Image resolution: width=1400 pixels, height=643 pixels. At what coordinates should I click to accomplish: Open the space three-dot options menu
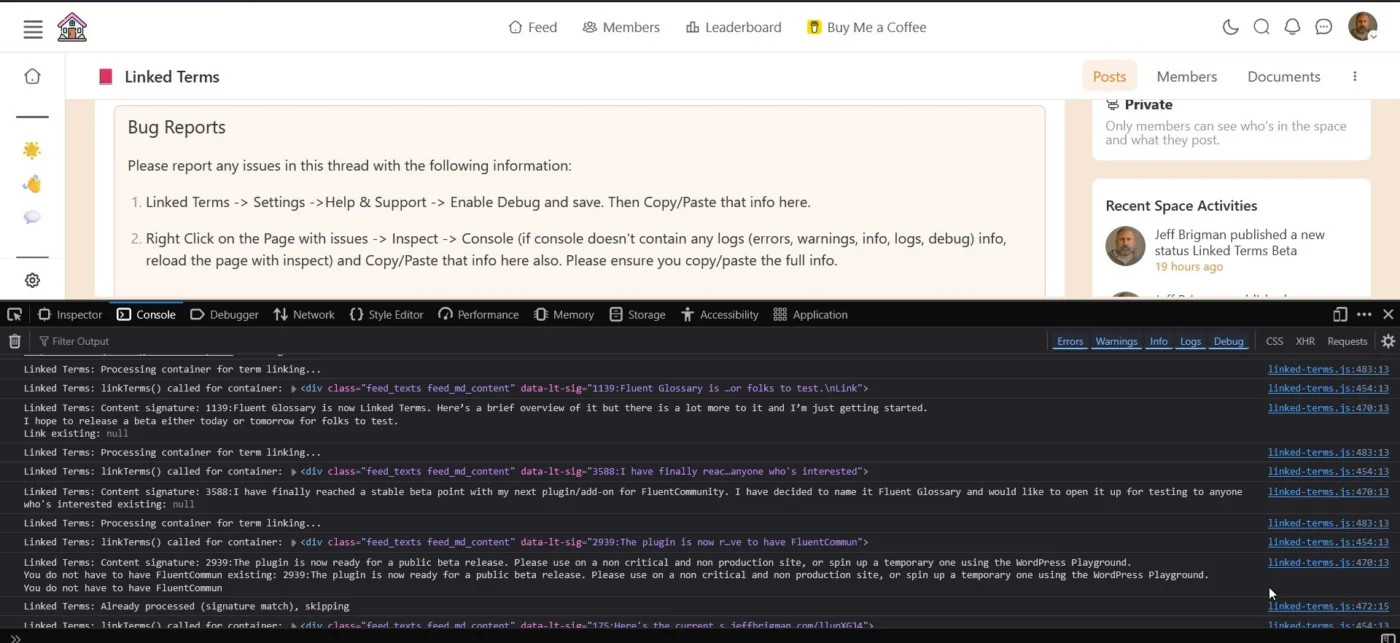pos(1355,76)
